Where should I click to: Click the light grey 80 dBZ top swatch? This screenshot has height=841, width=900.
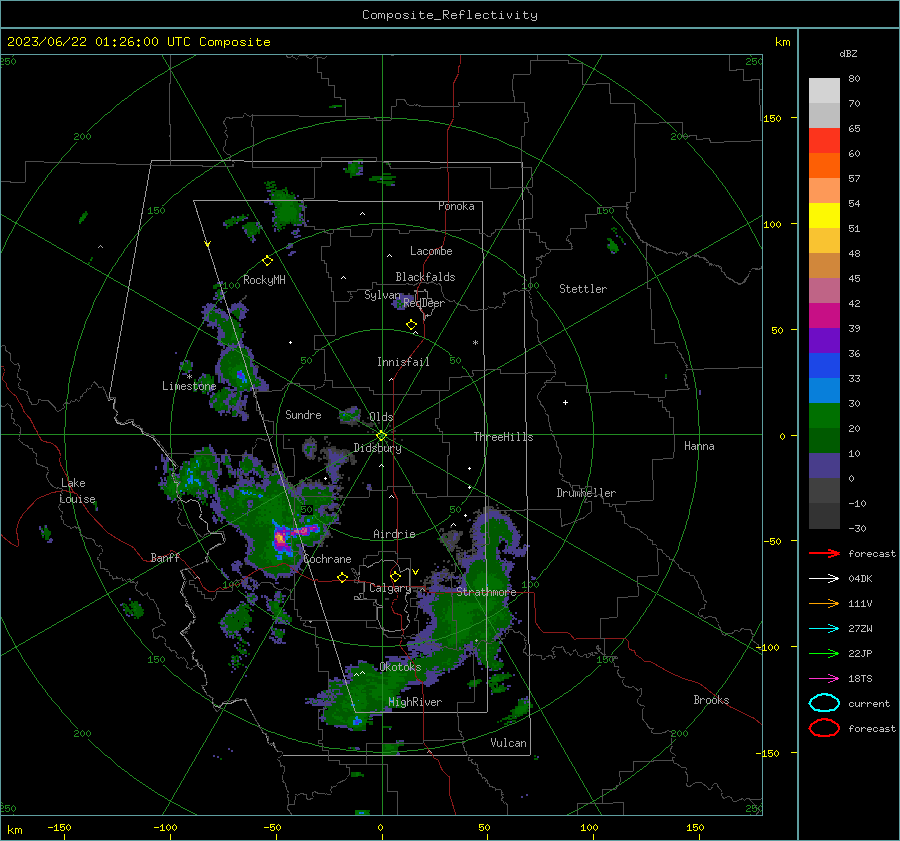824,90
